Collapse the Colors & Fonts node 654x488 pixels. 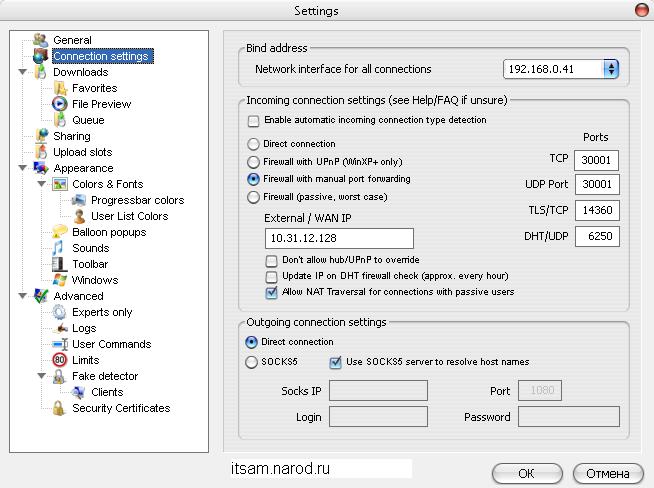pyautogui.click(x=41, y=185)
